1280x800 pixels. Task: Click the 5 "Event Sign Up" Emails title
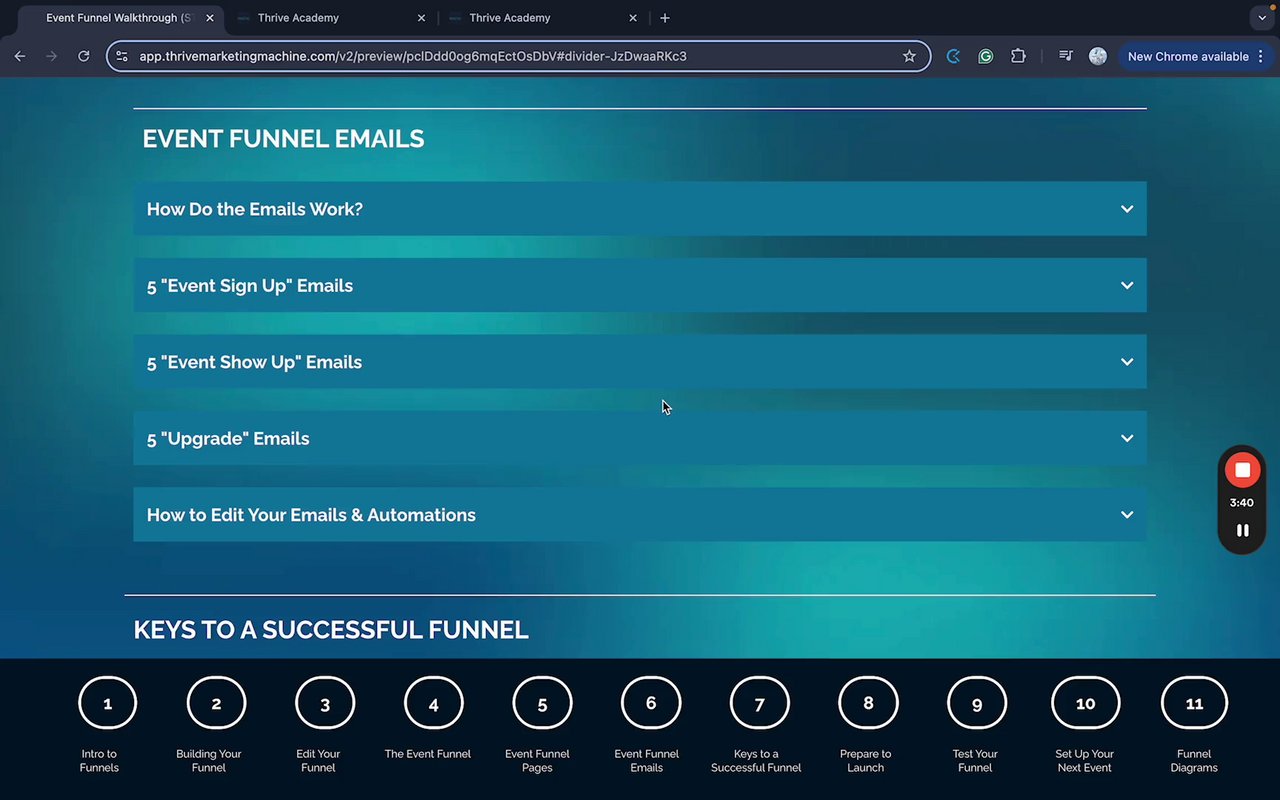coord(250,286)
